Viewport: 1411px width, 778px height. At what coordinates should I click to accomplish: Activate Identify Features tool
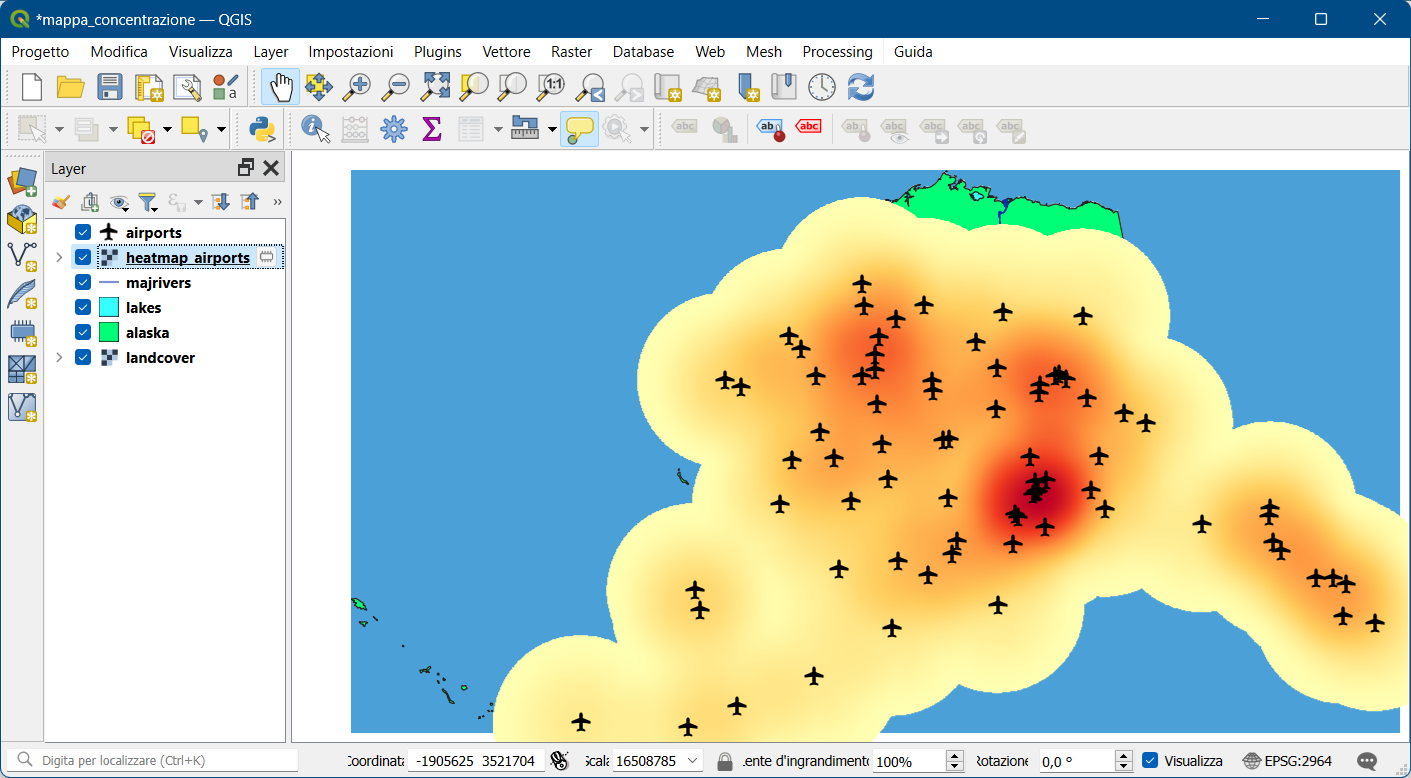(x=316, y=128)
